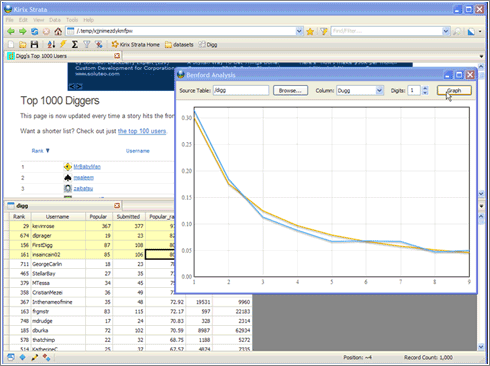Viewport: 490px width, 366px height.
Task: Click the Popular column header
Action: pyautogui.click(x=99, y=217)
